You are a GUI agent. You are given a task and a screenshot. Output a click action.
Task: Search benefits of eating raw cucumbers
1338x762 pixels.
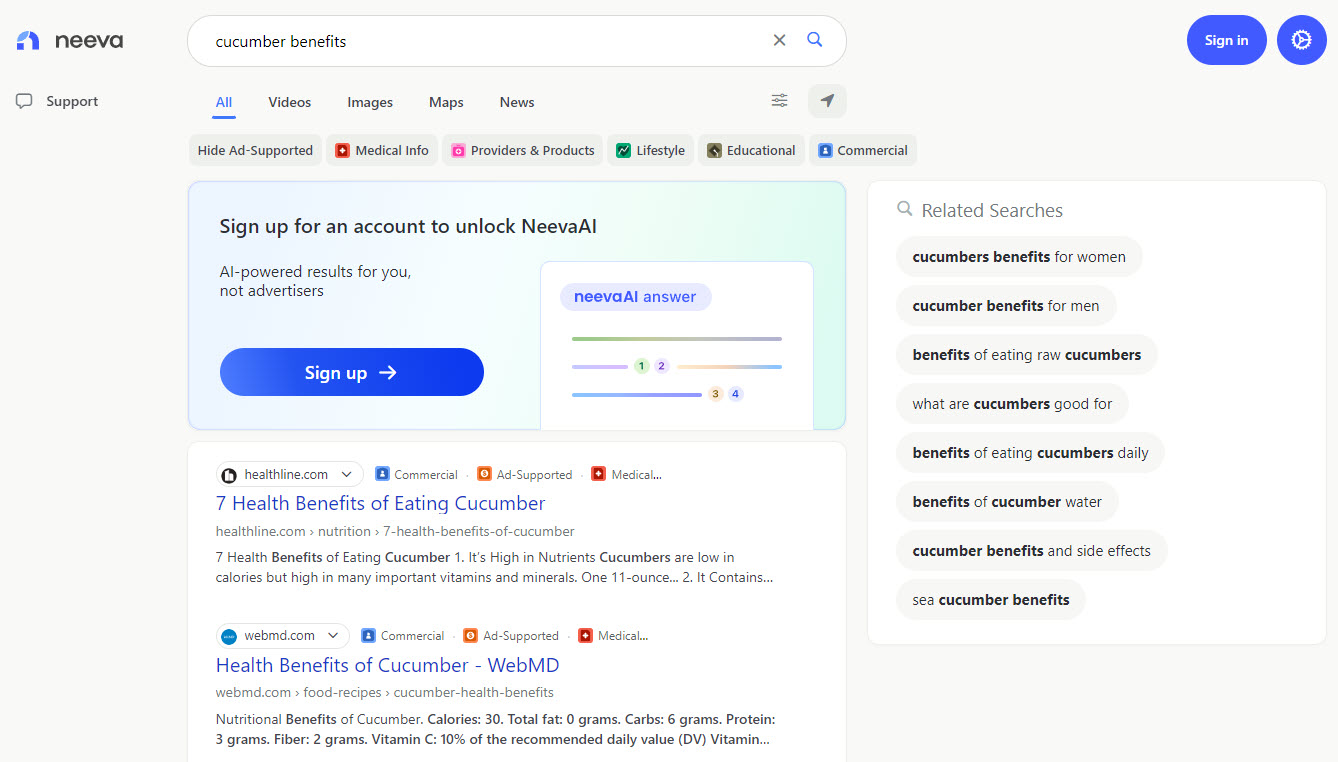pyautogui.click(x=1026, y=355)
